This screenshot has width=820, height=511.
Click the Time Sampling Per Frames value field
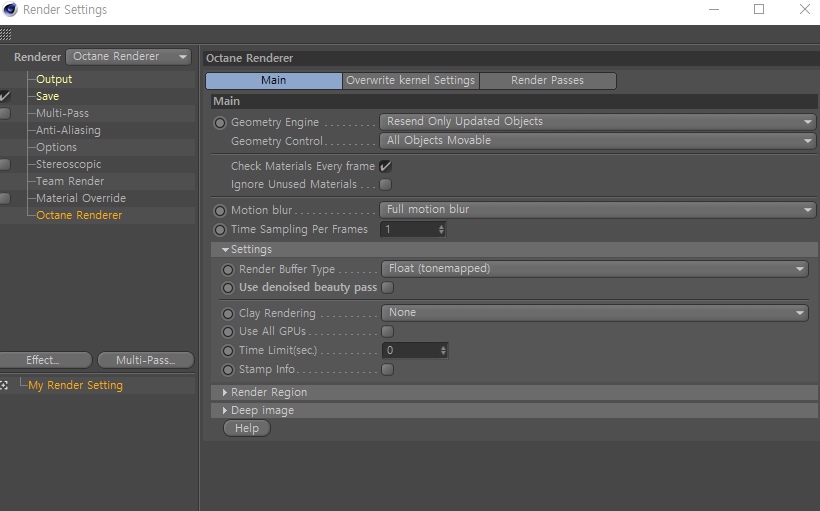coord(408,230)
